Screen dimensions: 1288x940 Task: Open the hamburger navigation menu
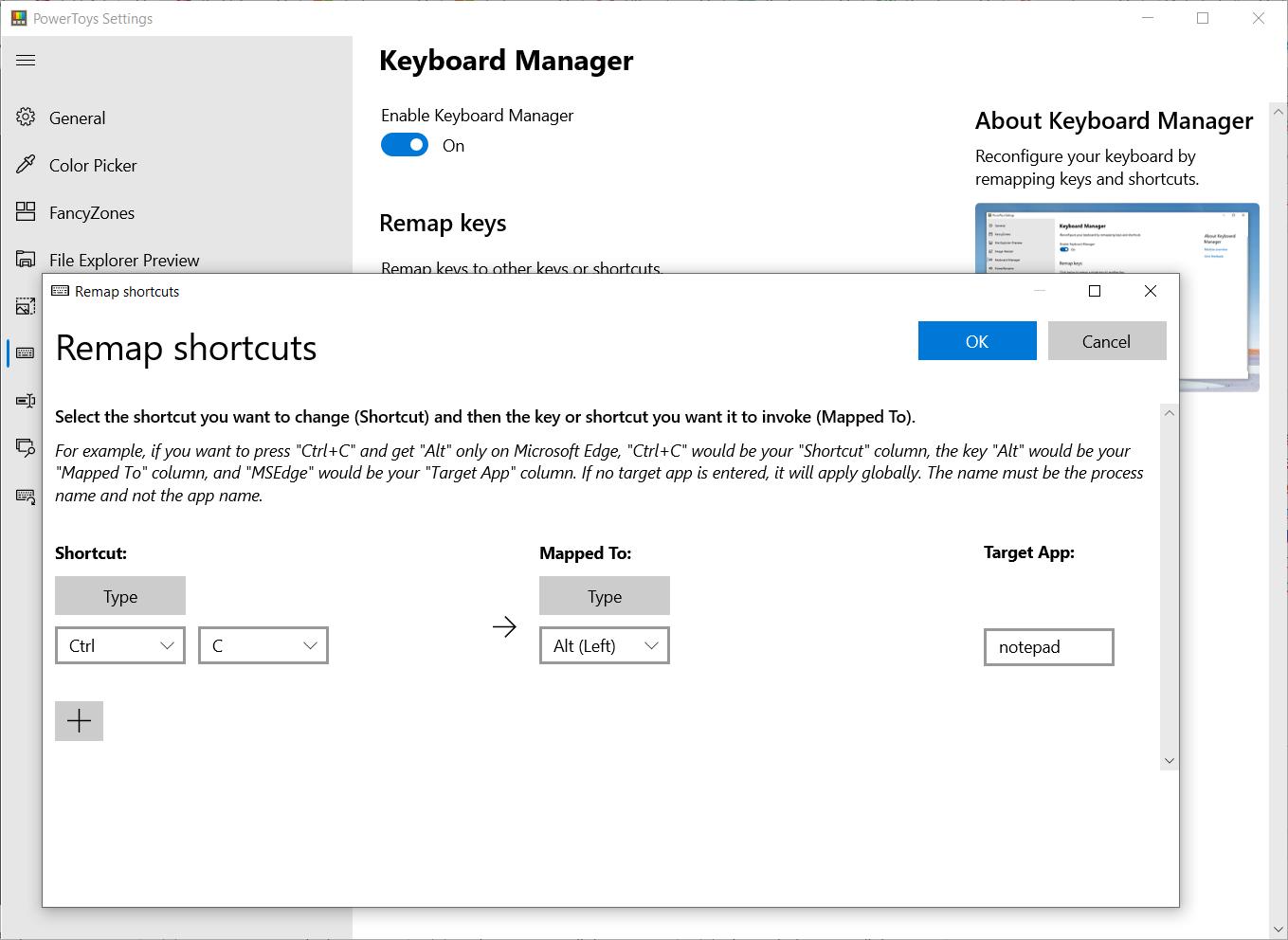26,61
